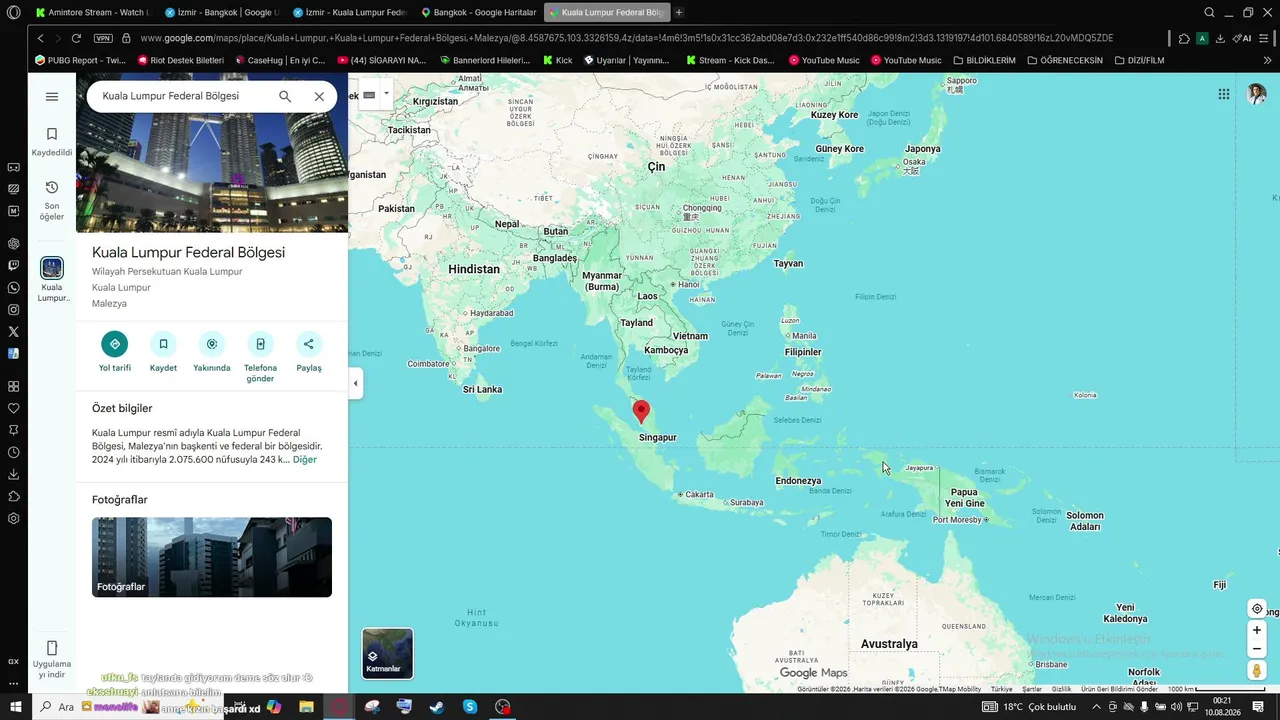The height and width of the screenshot is (720, 1280).
Task: Zoom in the map with plus
Action: pos(1257,630)
